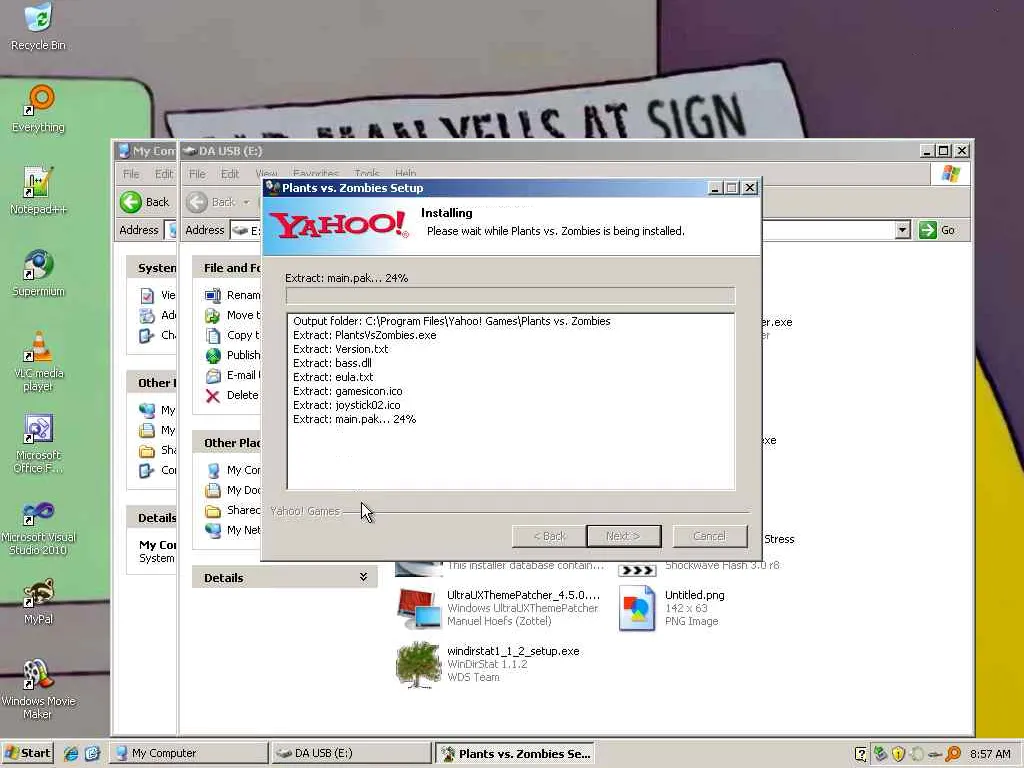The width and height of the screenshot is (1024, 768).
Task: Open the MyPal browser shortcut
Action: tap(39, 601)
